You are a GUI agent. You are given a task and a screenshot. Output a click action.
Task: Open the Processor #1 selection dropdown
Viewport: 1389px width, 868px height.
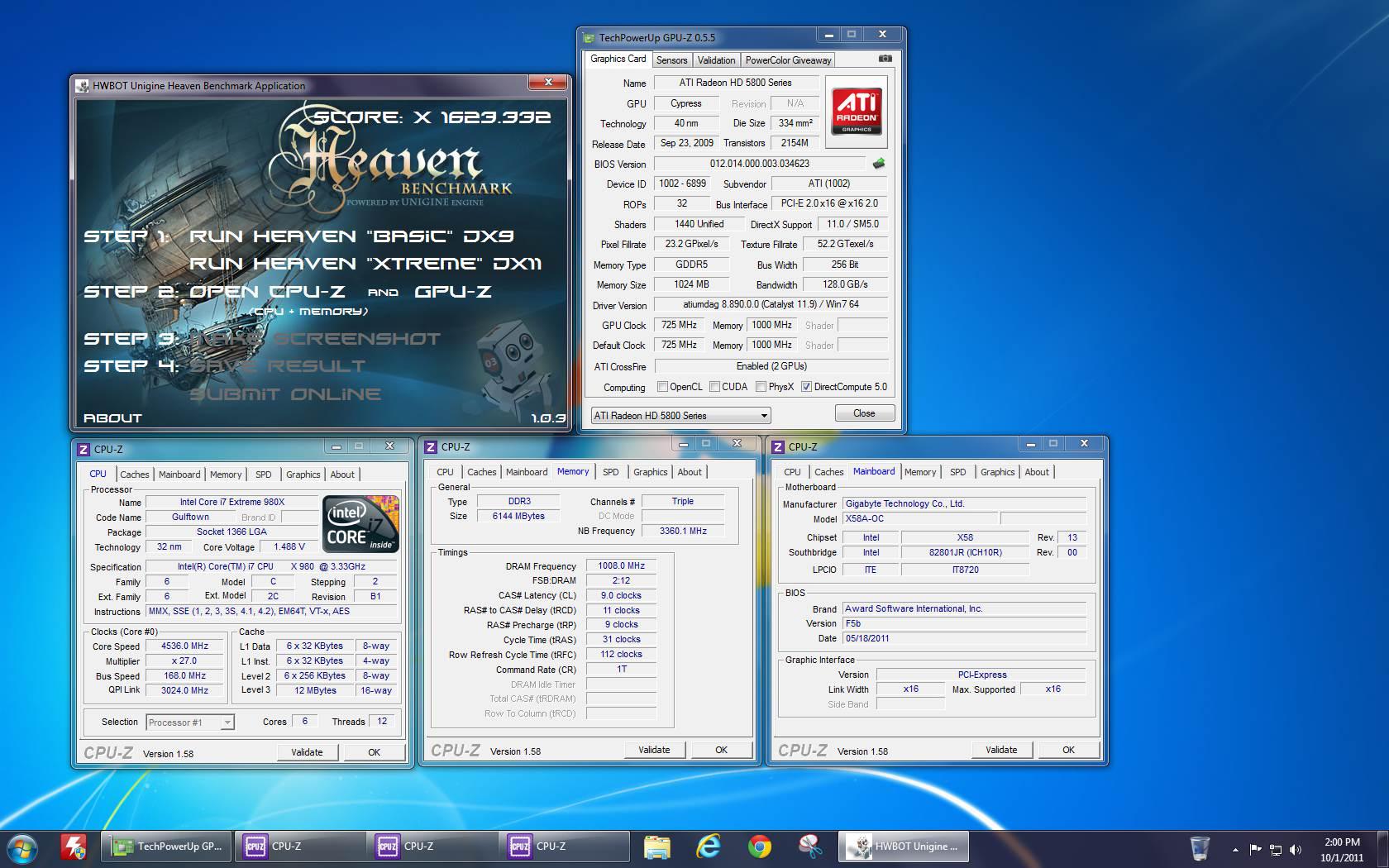190,722
